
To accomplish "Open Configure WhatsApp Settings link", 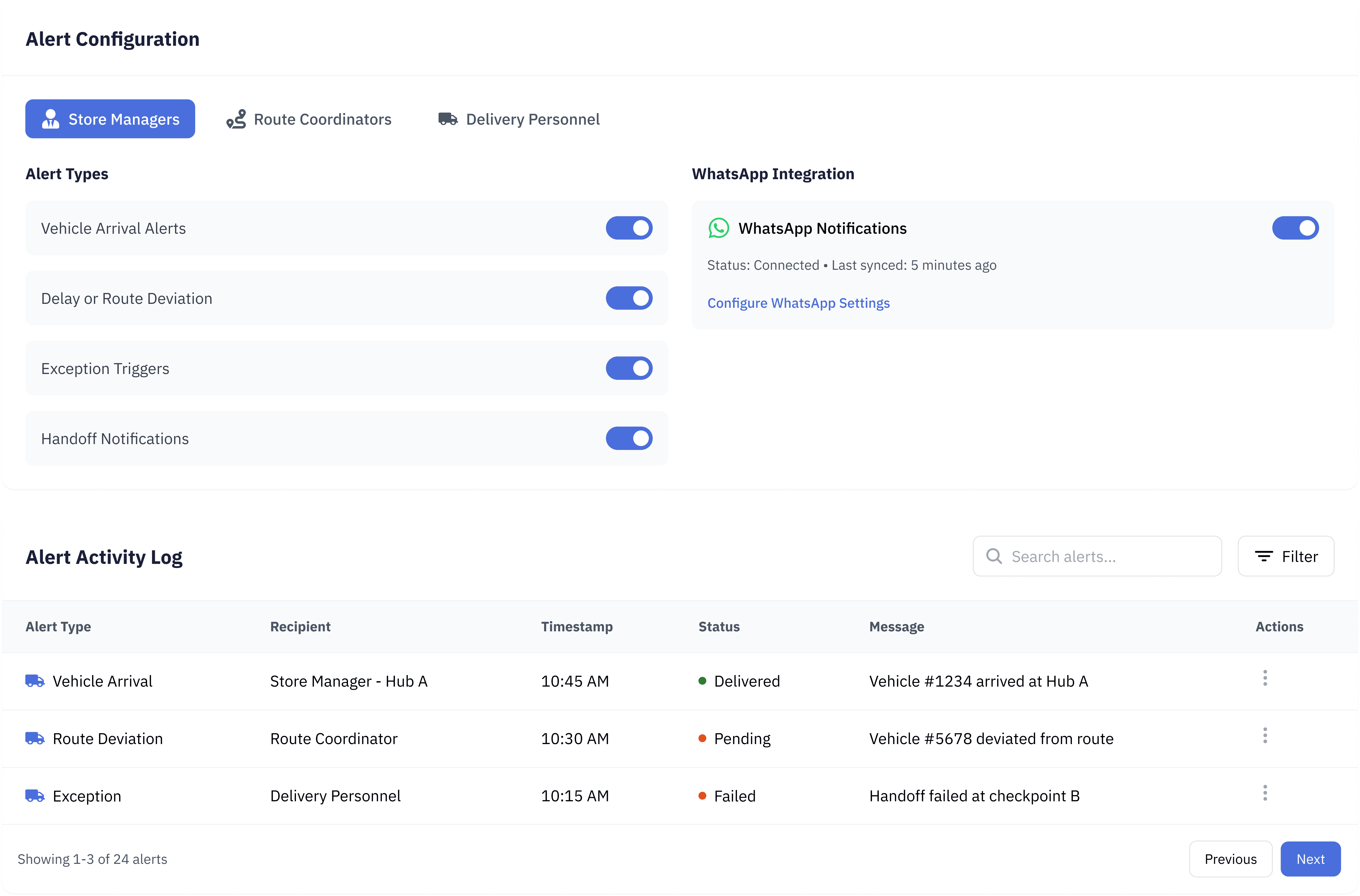I will click(x=798, y=303).
